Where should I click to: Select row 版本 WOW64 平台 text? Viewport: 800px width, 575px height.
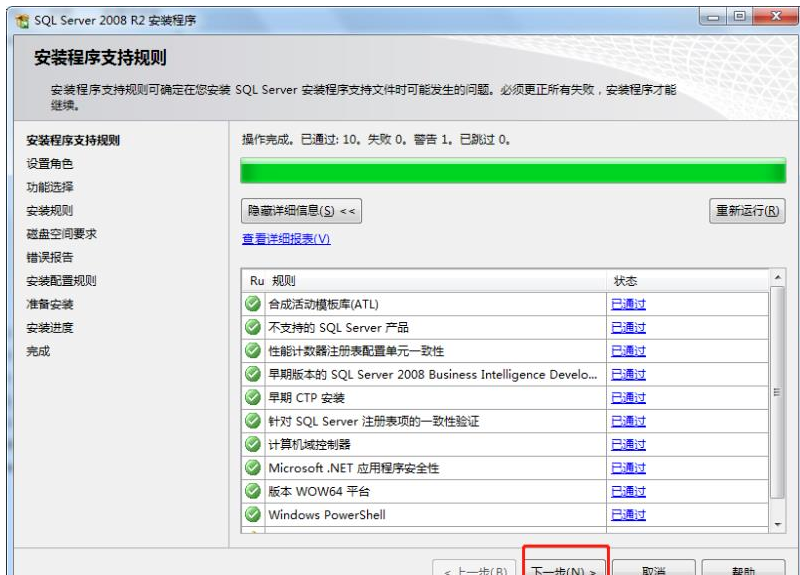click(x=319, y=492)
